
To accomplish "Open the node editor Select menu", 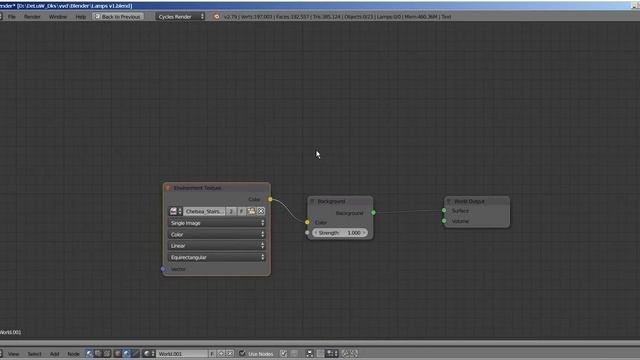I will [34, 354].
